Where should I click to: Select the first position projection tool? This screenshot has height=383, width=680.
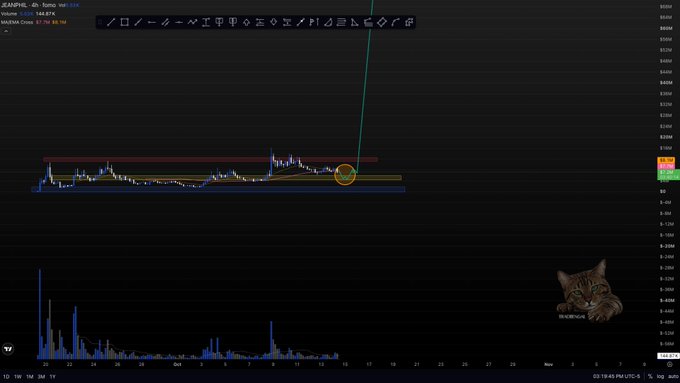coord(219,22)
